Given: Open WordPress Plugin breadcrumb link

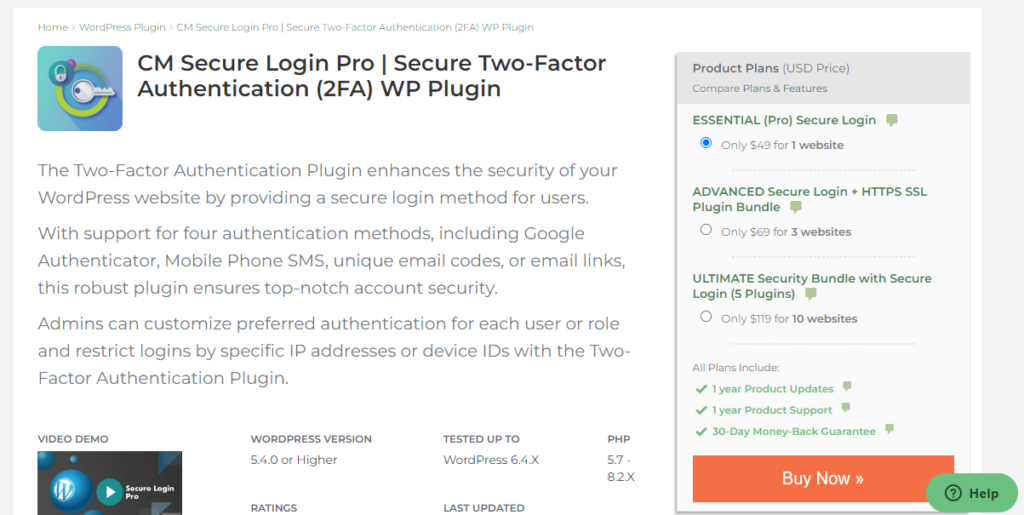Looking at the screenshot, I should [120, 27].
